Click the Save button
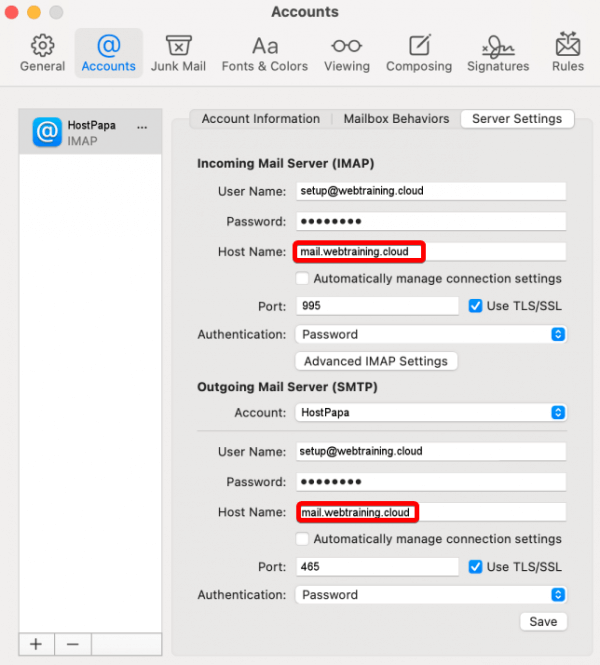 (543, 622)
